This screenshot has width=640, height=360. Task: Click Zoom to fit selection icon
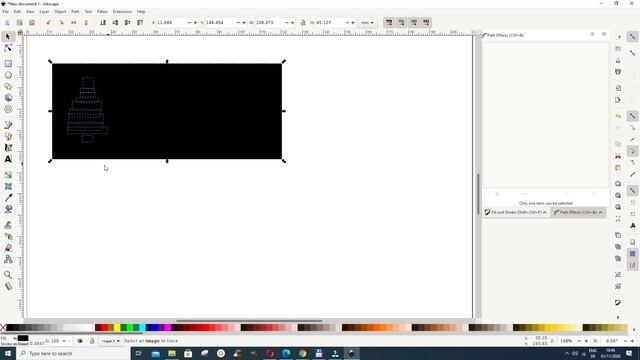pos(618,184)
